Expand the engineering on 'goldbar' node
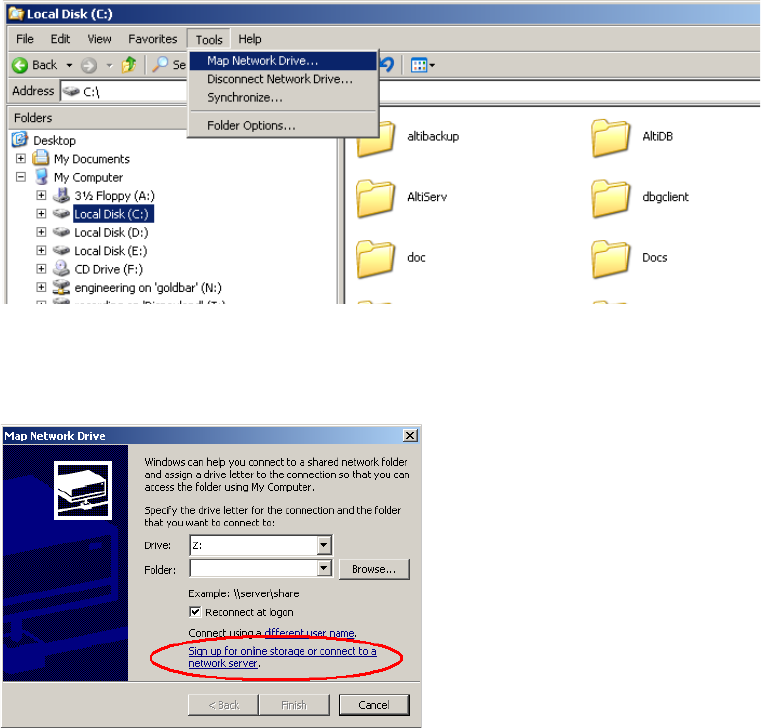Viewport: 761px width, 728px height. click(x=41, y=287)
